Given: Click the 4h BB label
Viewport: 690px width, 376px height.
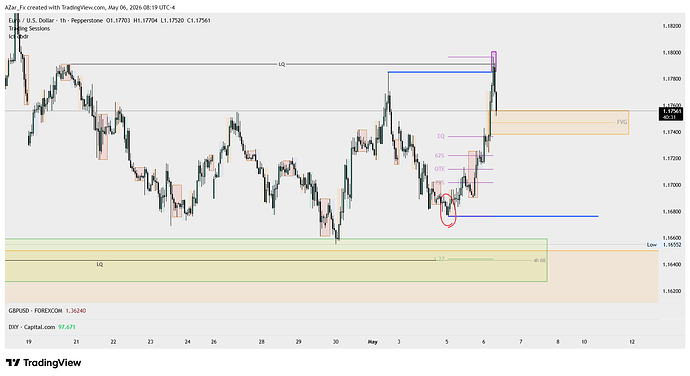Looking at the screenshot, I should pyautogui.click(x=539, y=261).
